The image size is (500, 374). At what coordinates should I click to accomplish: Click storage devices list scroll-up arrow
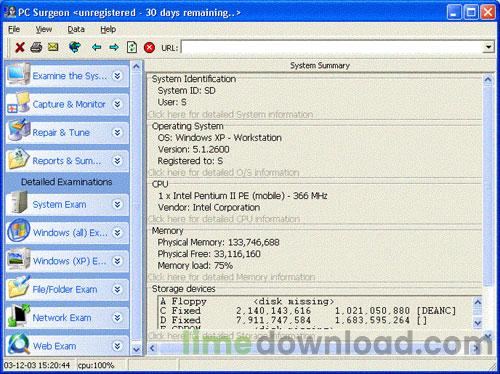pos(477,302)
